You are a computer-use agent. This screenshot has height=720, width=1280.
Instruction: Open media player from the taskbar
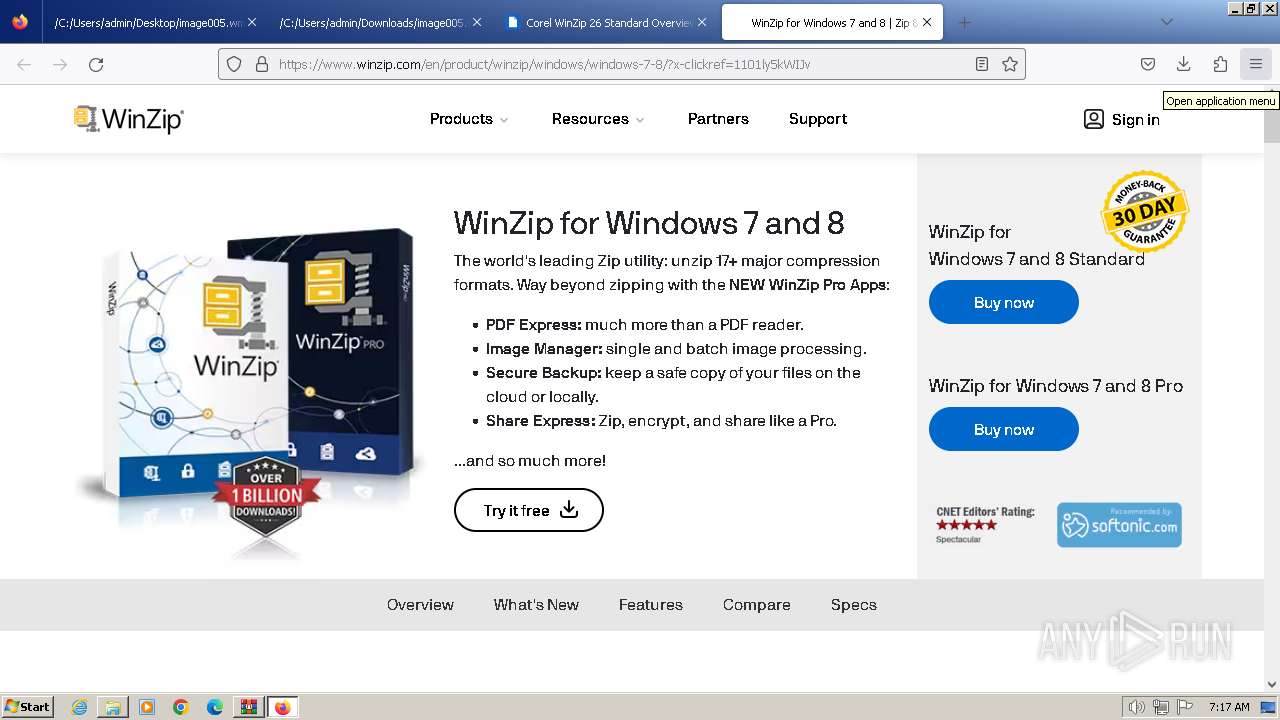point(147,707)
